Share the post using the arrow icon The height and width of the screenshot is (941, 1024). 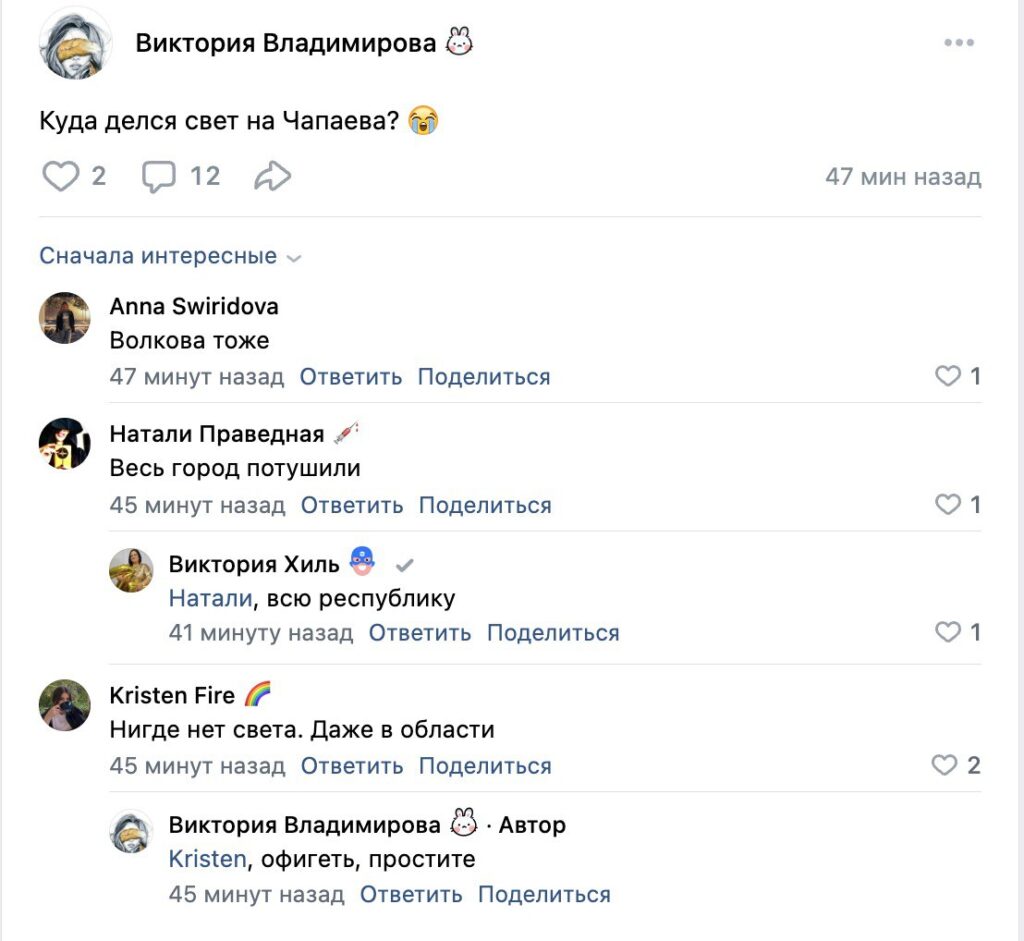click(x=270, y=175)
